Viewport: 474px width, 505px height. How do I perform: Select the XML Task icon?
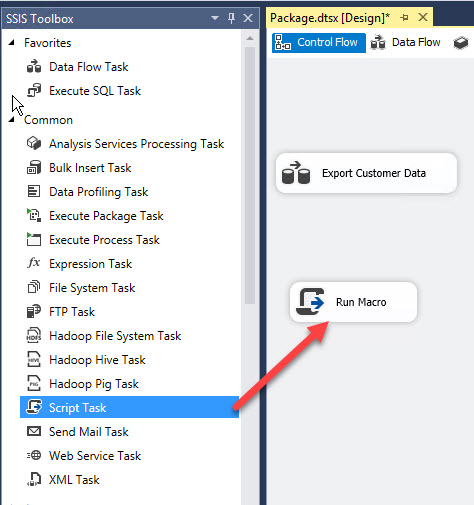pyautogui.click(x=34, y=480)
